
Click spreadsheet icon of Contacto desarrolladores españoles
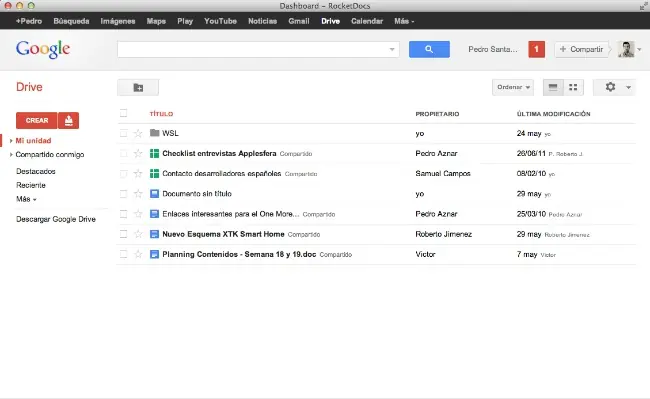pyautogui.click(x=154, y=173)
